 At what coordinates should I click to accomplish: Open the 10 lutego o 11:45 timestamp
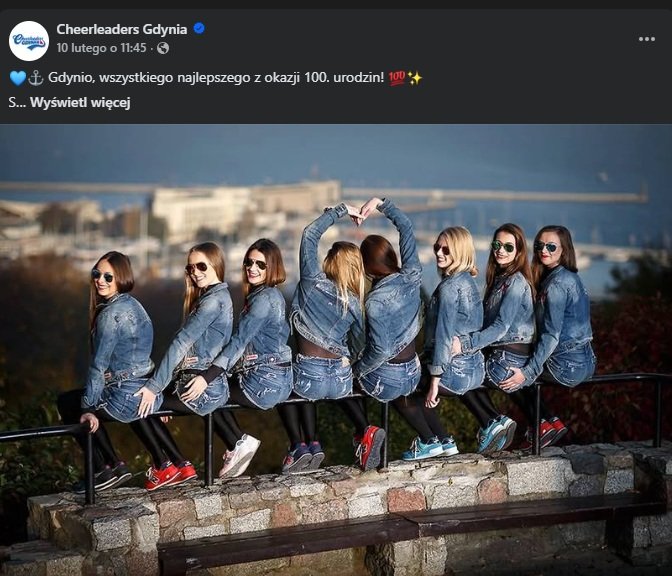tap(102, 48)
